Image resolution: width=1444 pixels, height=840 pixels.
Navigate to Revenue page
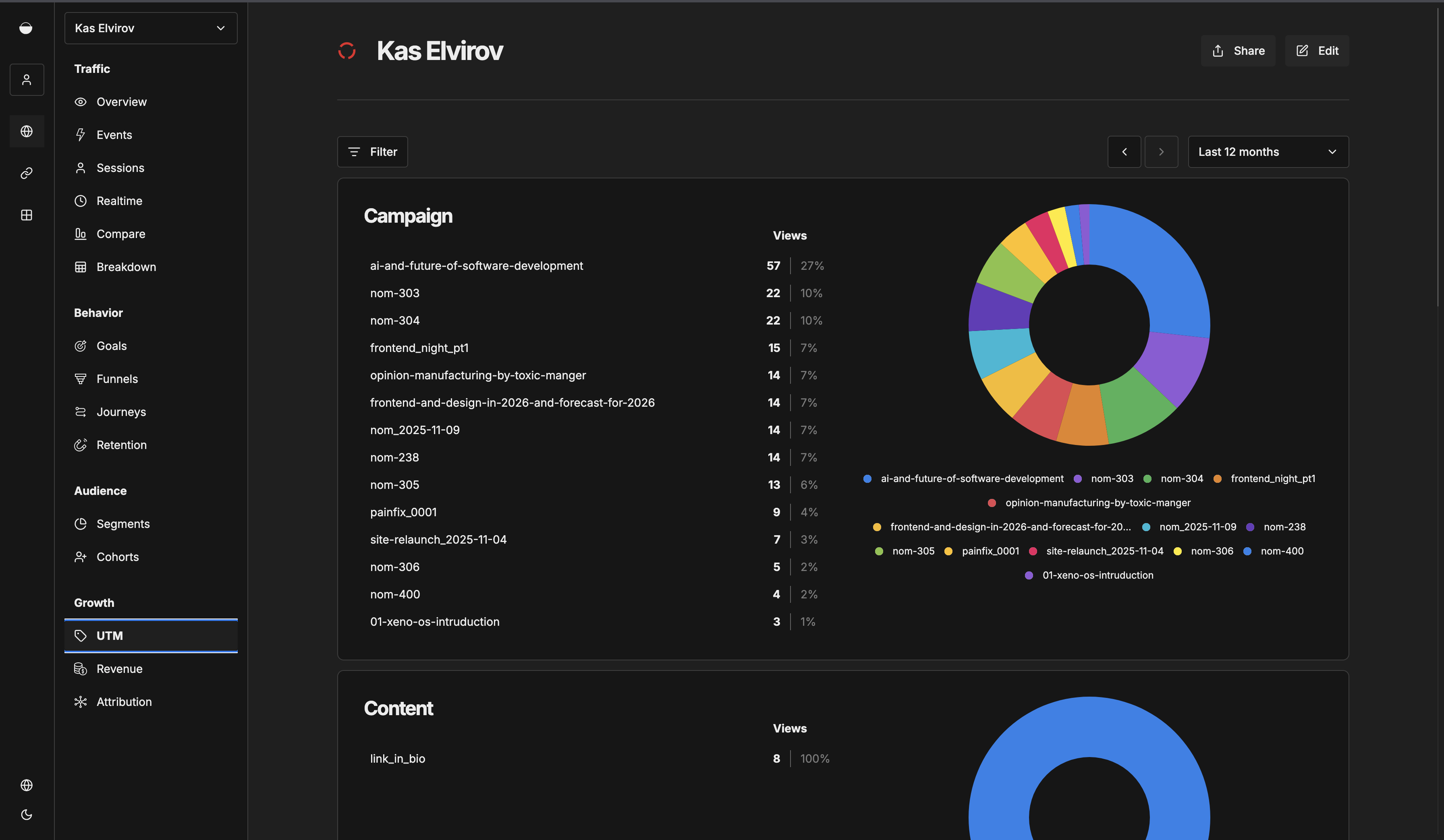(151, 669)
